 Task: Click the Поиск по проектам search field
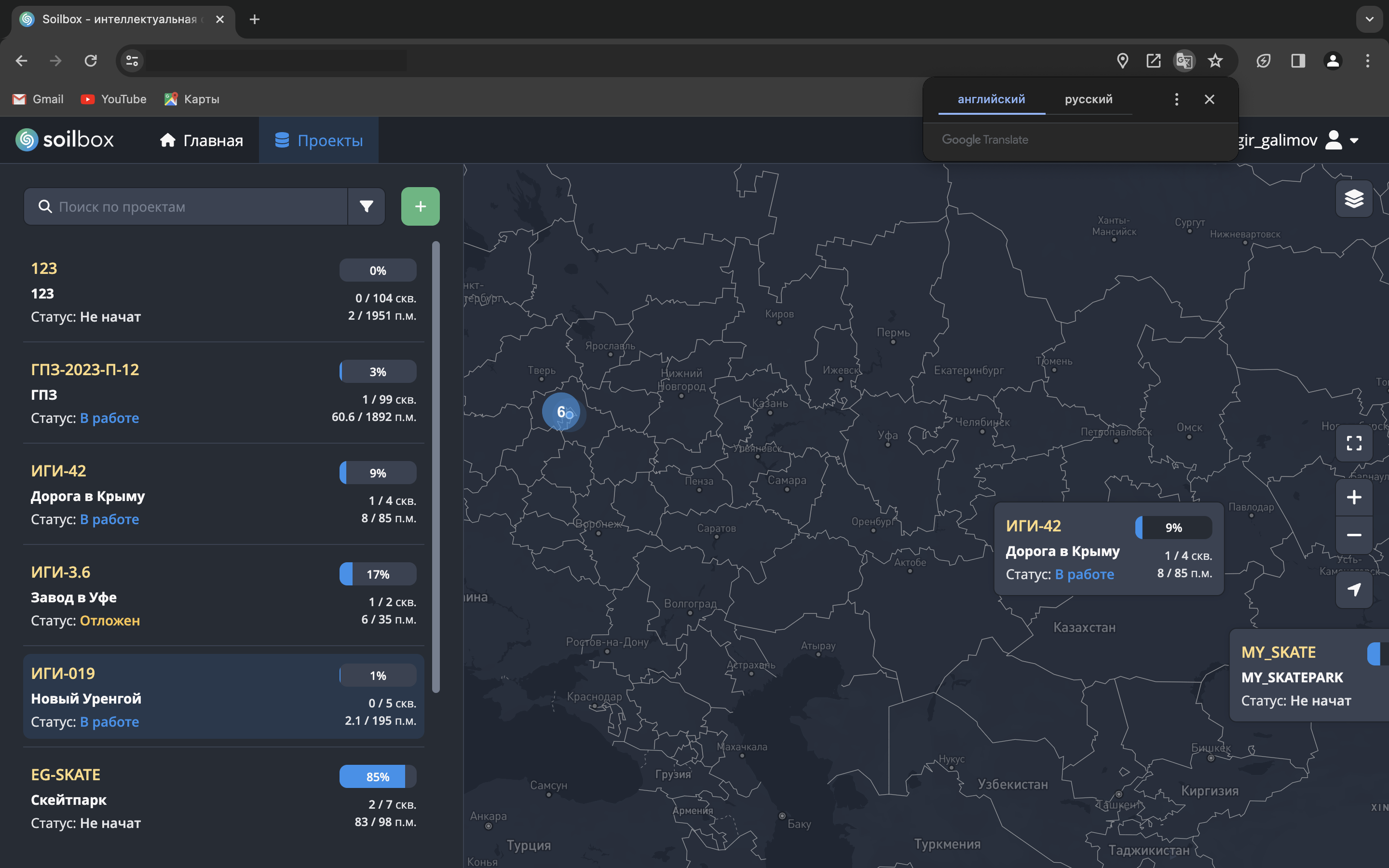point(195,207)
